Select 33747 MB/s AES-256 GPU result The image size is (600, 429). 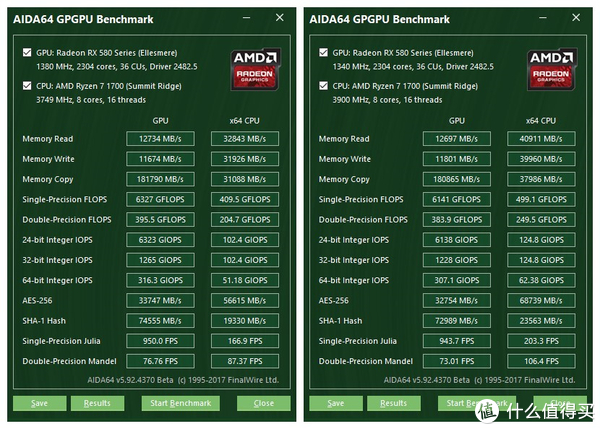160,300
